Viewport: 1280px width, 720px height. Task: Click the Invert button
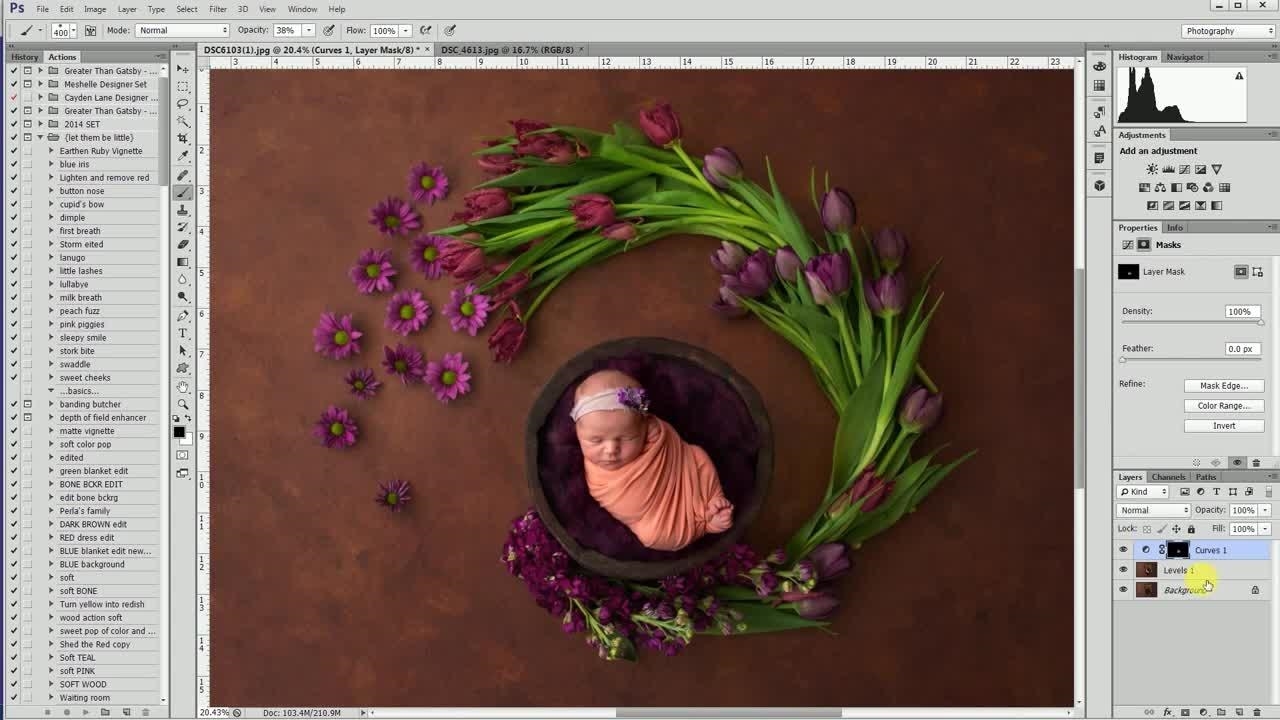pos(1224,426)
